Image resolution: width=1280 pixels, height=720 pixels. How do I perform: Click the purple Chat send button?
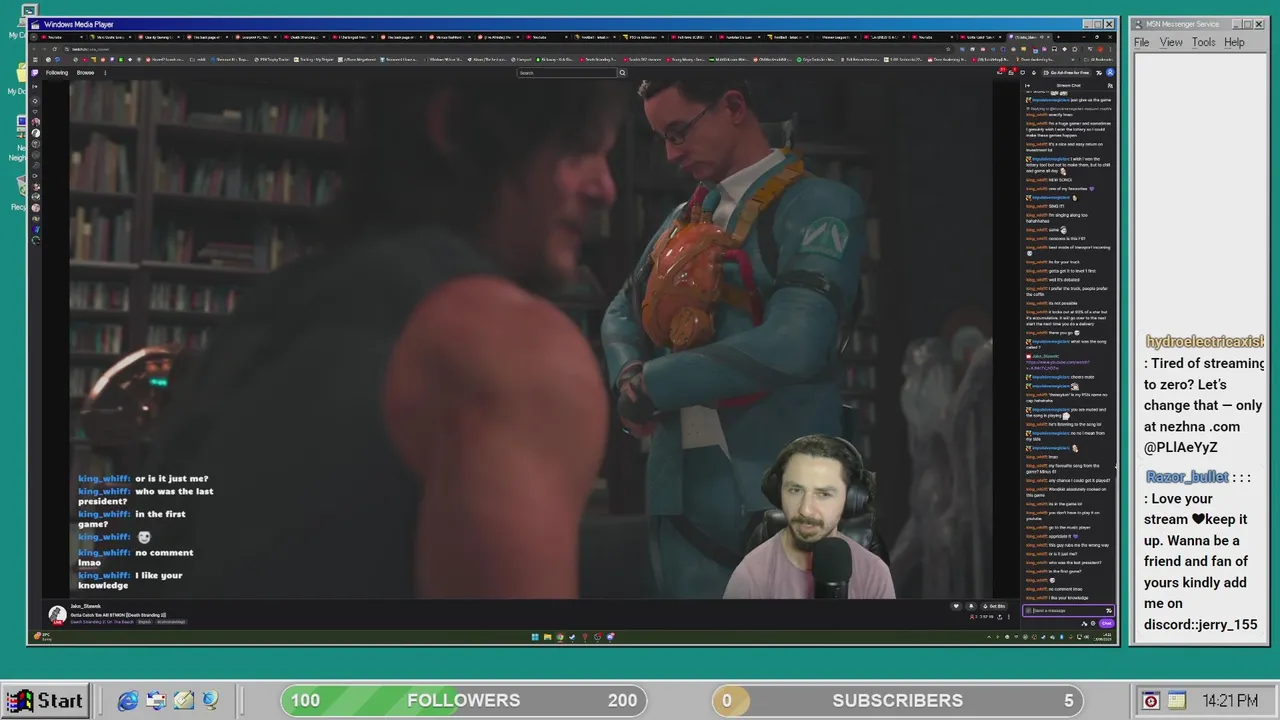(1106, 623)
